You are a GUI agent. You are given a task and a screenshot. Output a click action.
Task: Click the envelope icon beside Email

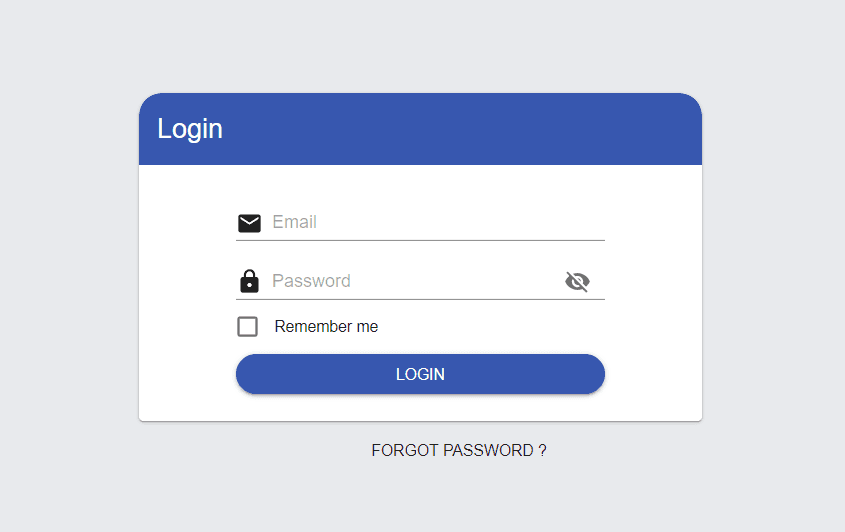click(x=249, y=223)
